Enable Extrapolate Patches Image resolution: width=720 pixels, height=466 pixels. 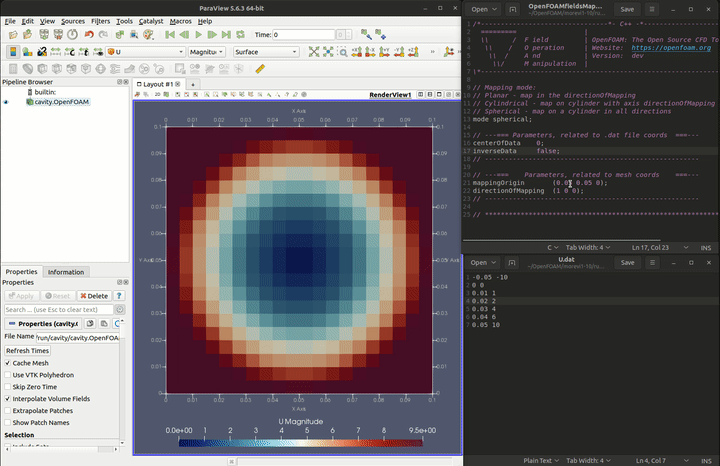coord(7,410)
